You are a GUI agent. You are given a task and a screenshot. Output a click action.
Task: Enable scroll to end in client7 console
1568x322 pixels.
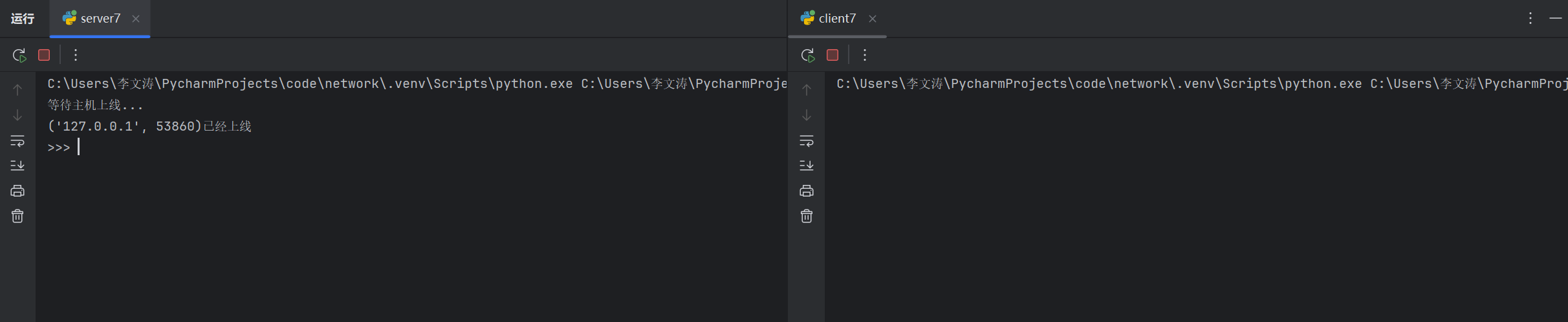point(807,166)
